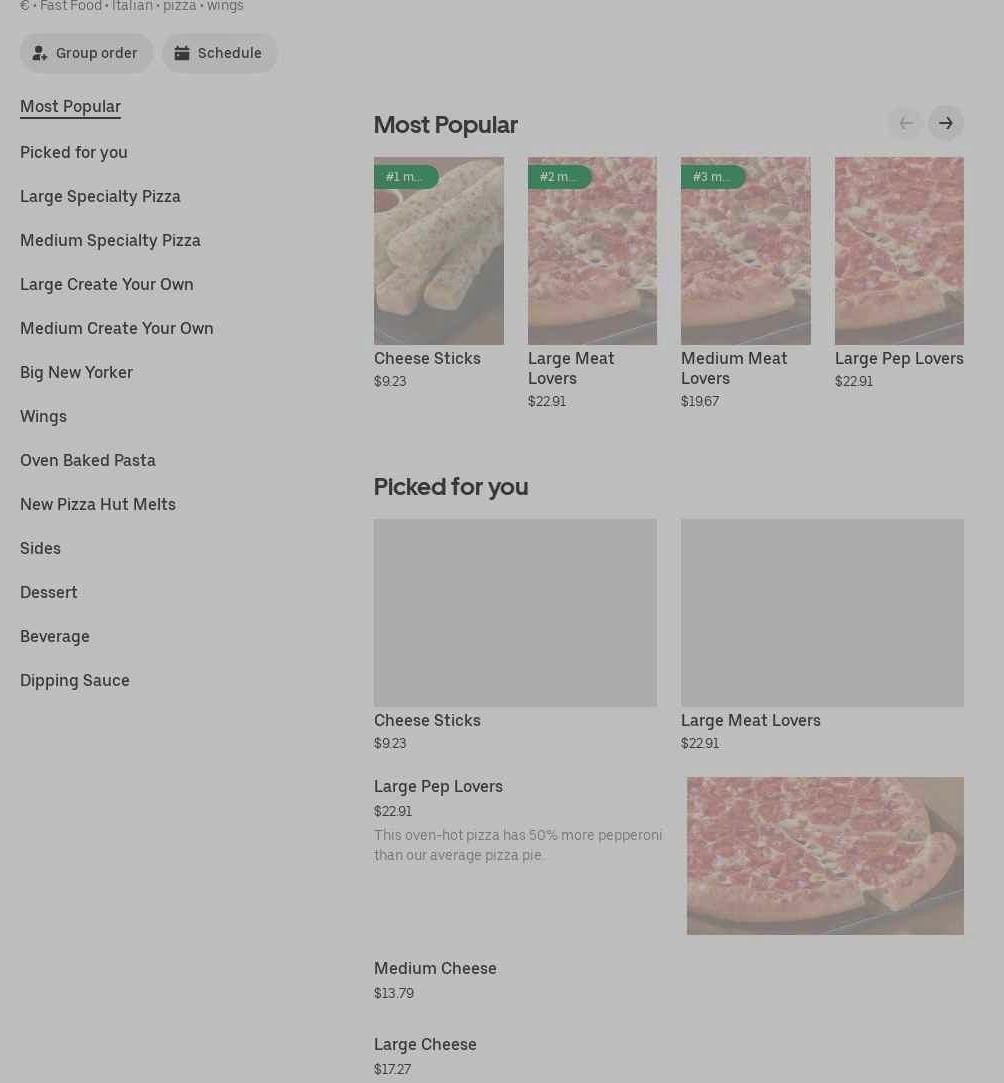The image size is (1004, 1083).
Task: Open the Cheese Sticks #1 most-liked thumbnail
Action: coord(439,251)
